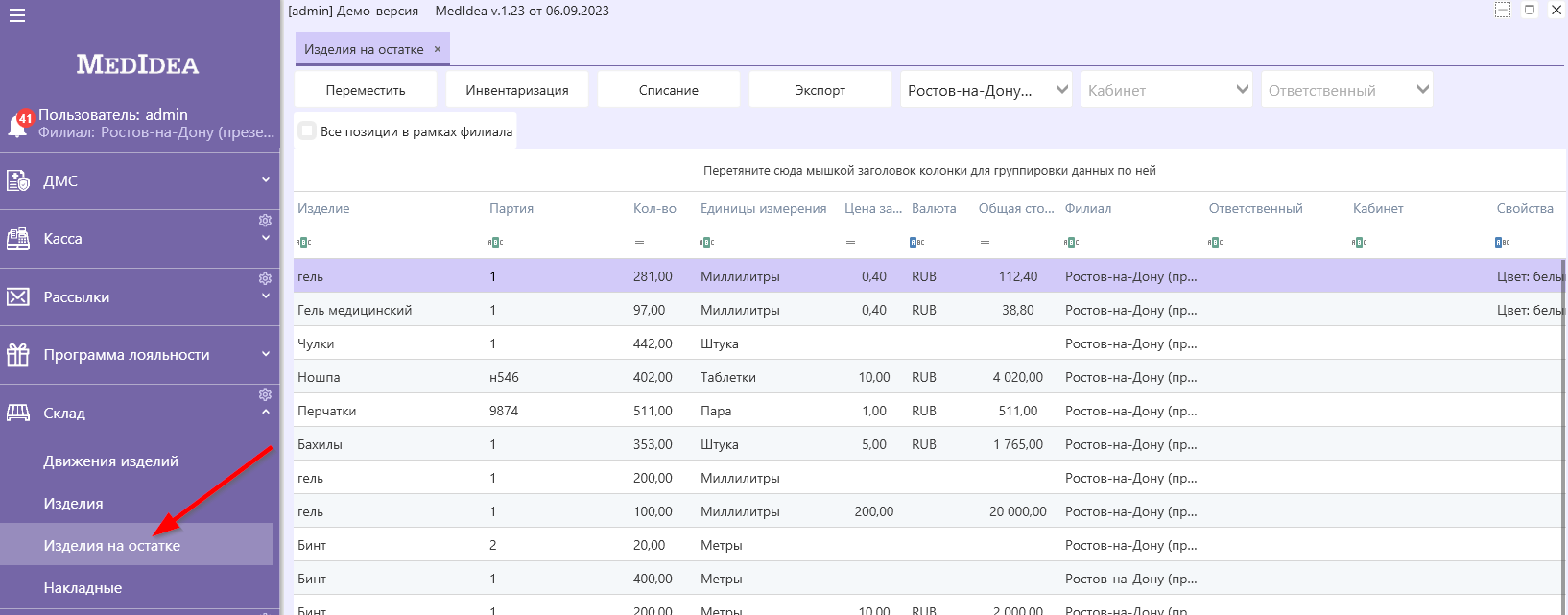Select the Гель медицинский row
Screen dimensions: 1568x615
click(929, 310)
